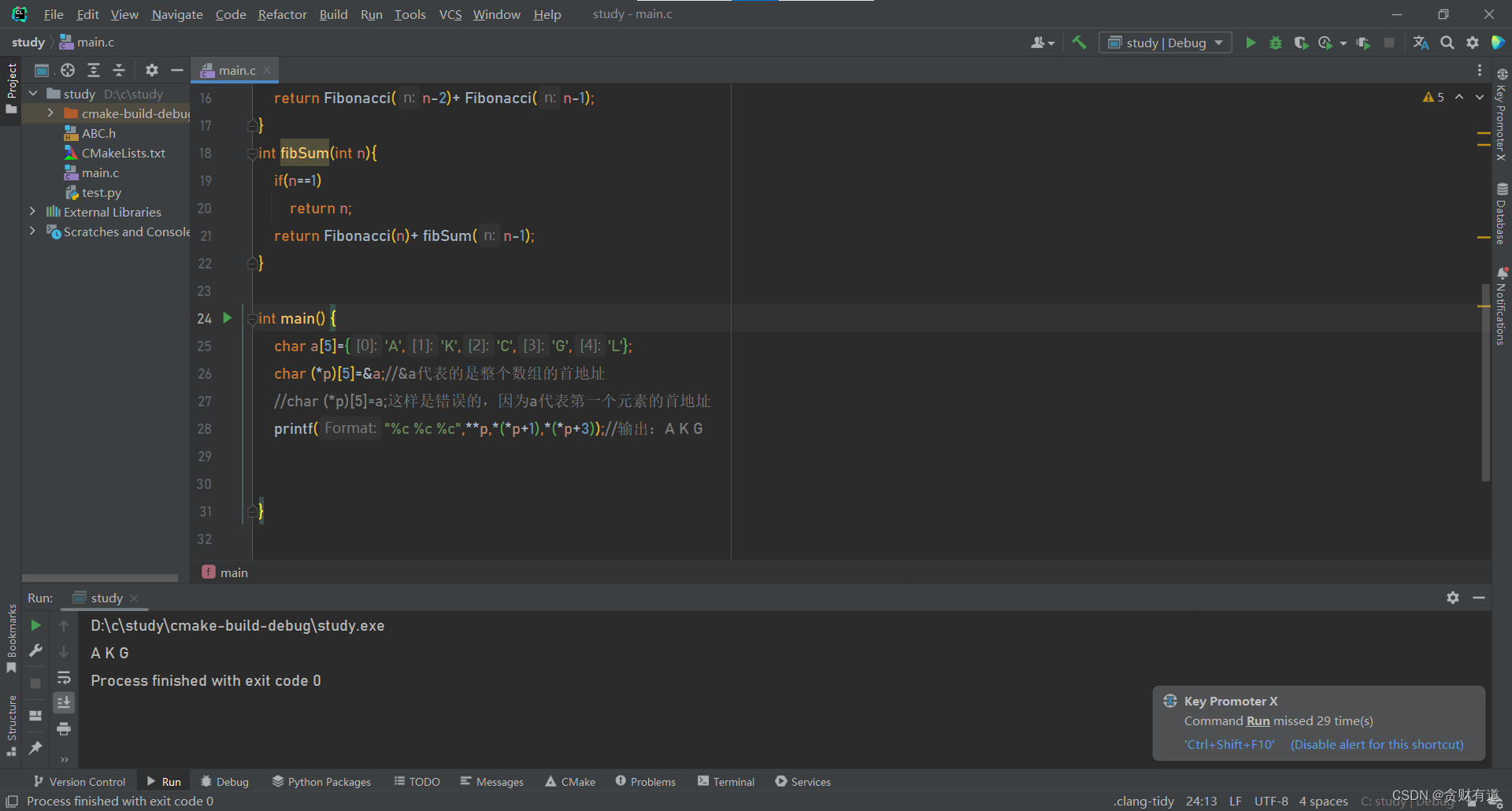Image resolution: width=1512 pixels, height=811 pixels.
Task: Toggle the Bookmarks side panel
Action: (x=11, y=639)
